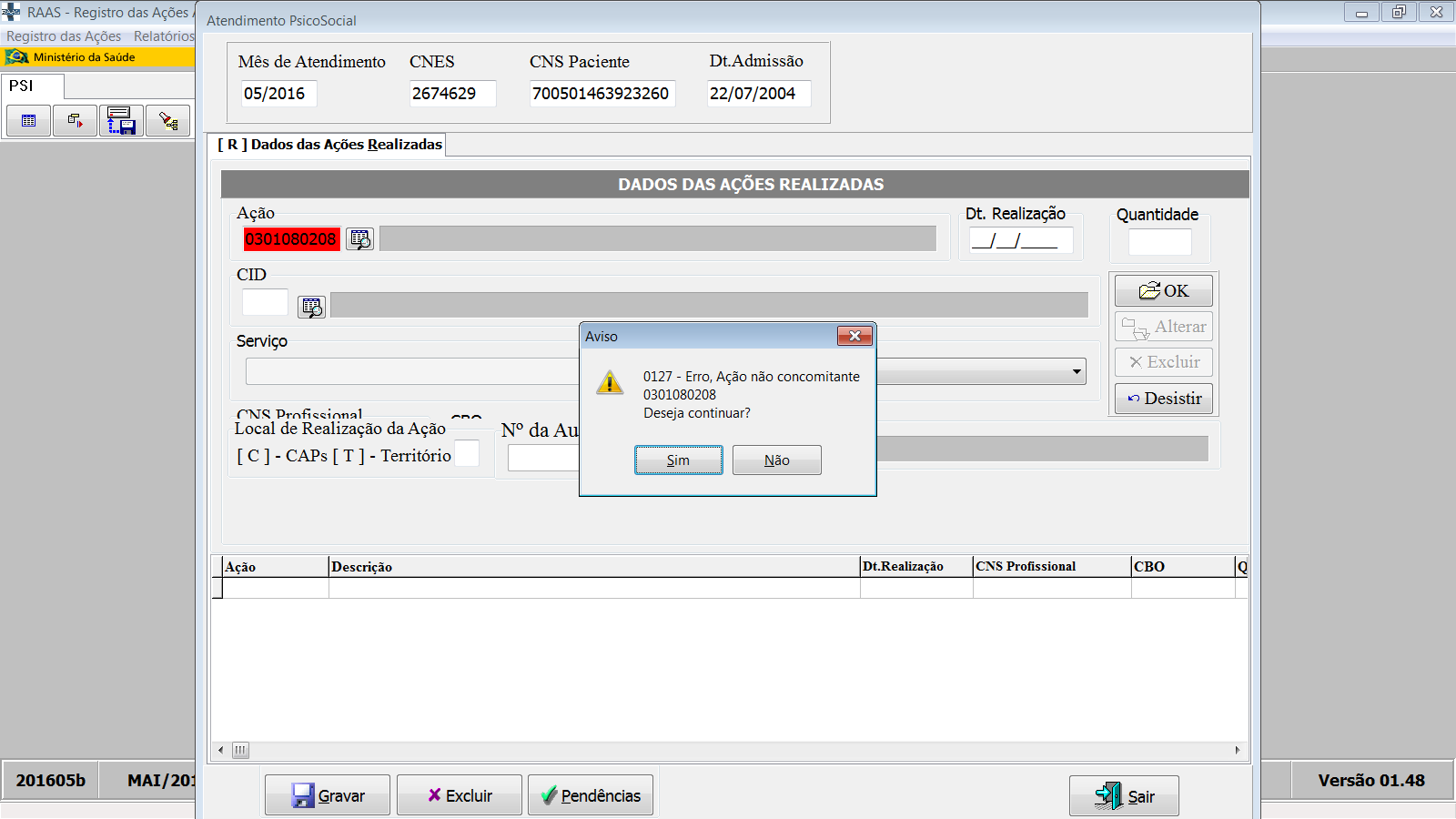
Task: Click the blue calendar grid toolbar icon
Action: click(29, 121)
